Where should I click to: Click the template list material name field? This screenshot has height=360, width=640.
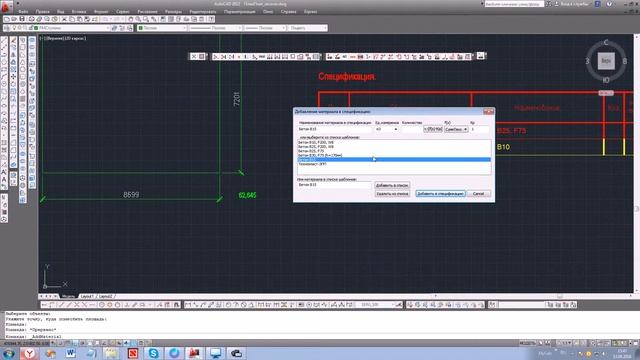(x=335, y=185)
